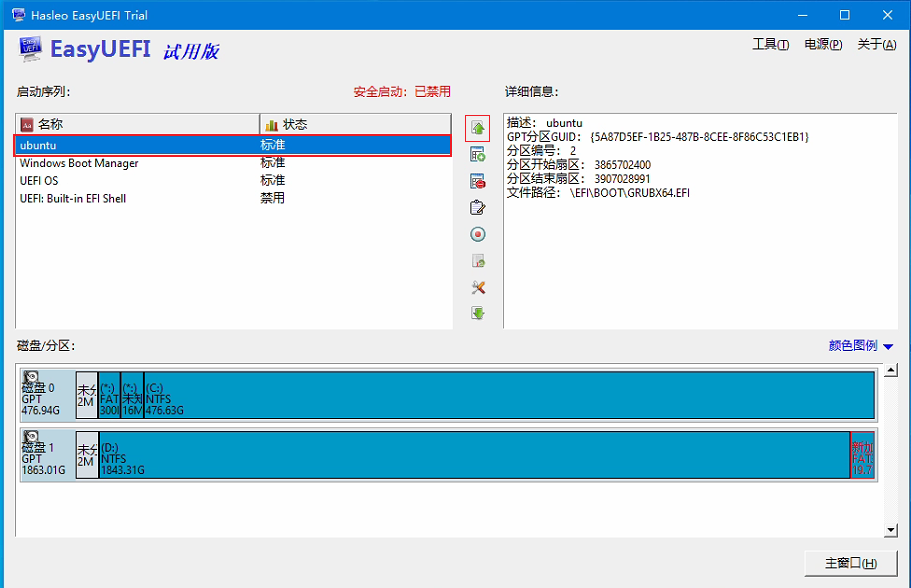Move the selected boot entry down

[478, 314]
